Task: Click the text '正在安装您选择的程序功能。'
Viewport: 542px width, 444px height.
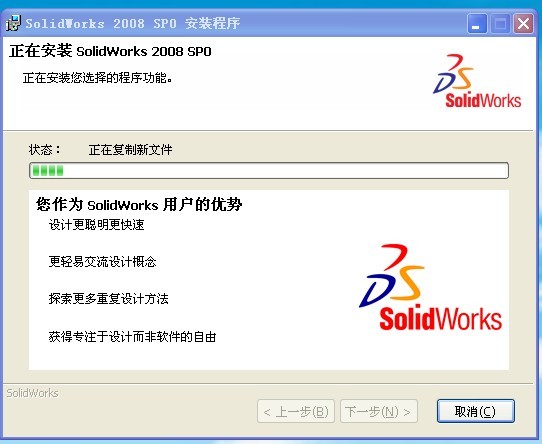Action: [x=97, y=78]
